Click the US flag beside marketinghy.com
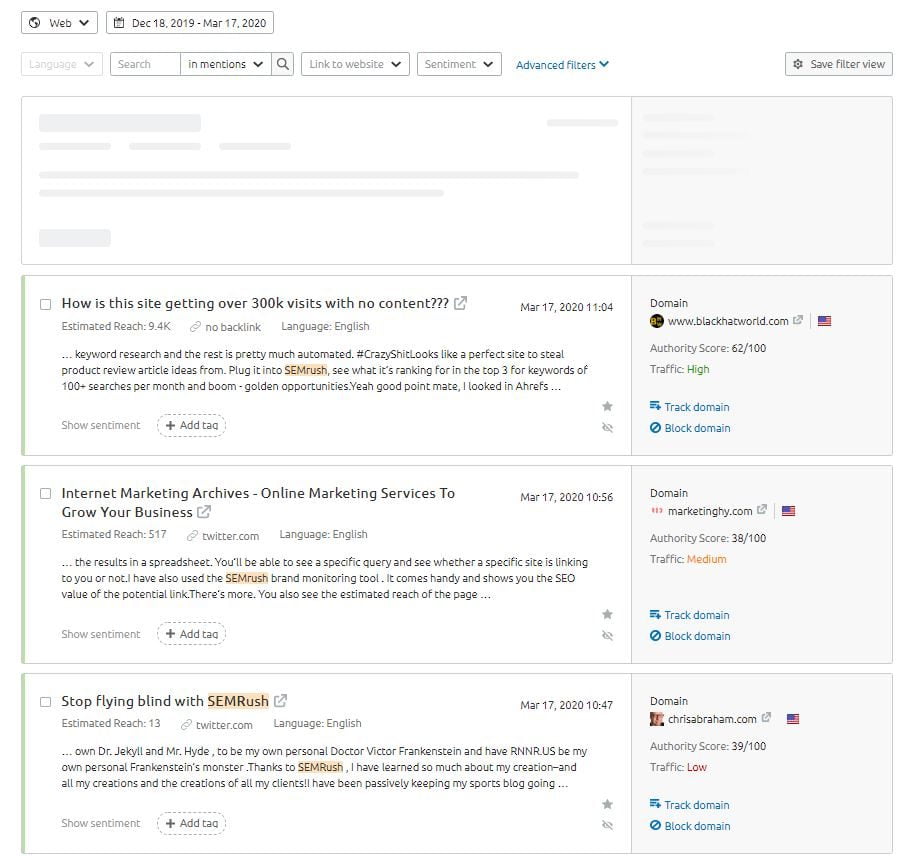This screenshot has height=860, width=899. [x=788, y=511]
